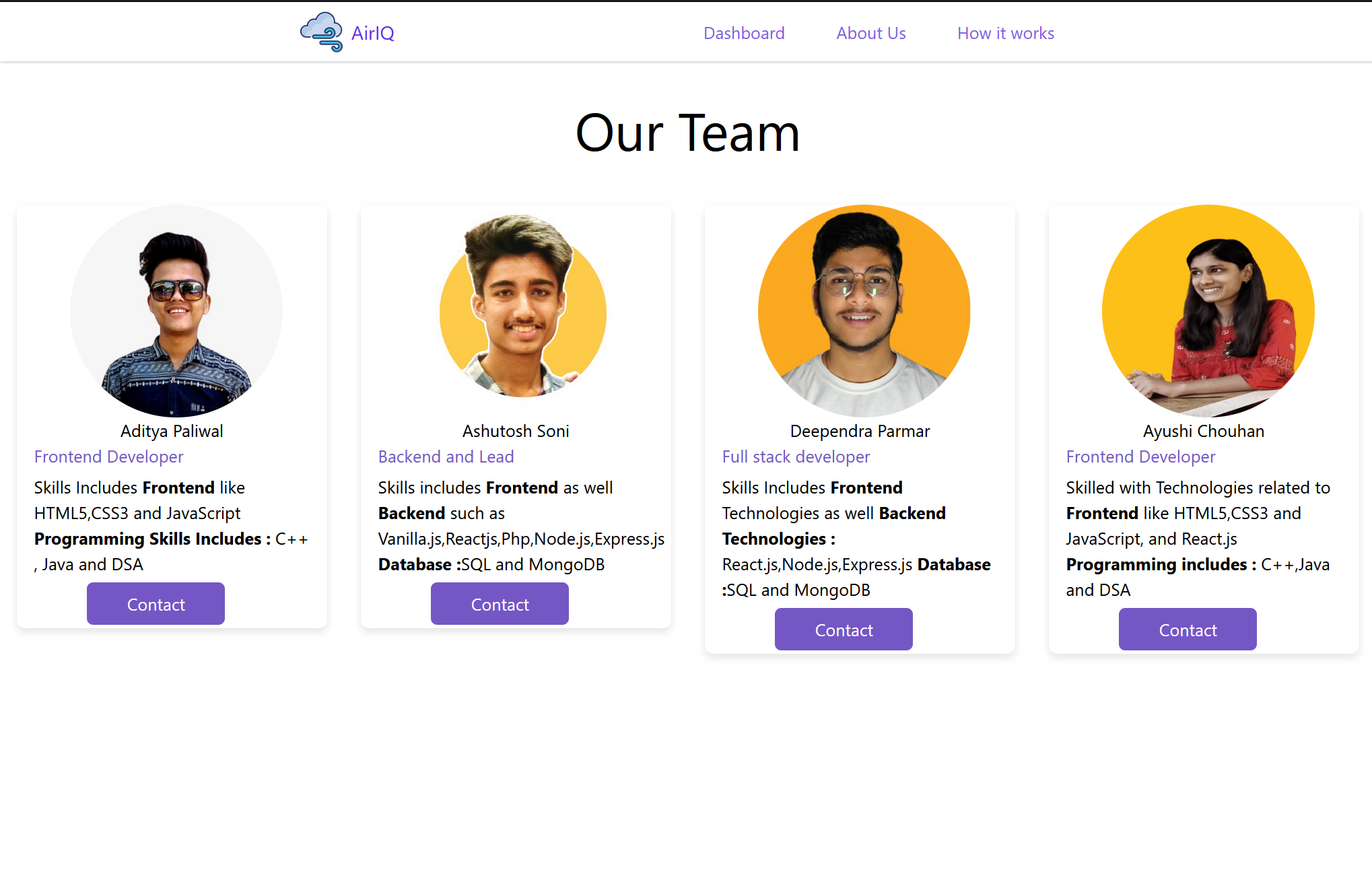This screenshot has height=882, width=1372.
Task: Click the Full stack developer role label
Action: click(x=796, y=456)
